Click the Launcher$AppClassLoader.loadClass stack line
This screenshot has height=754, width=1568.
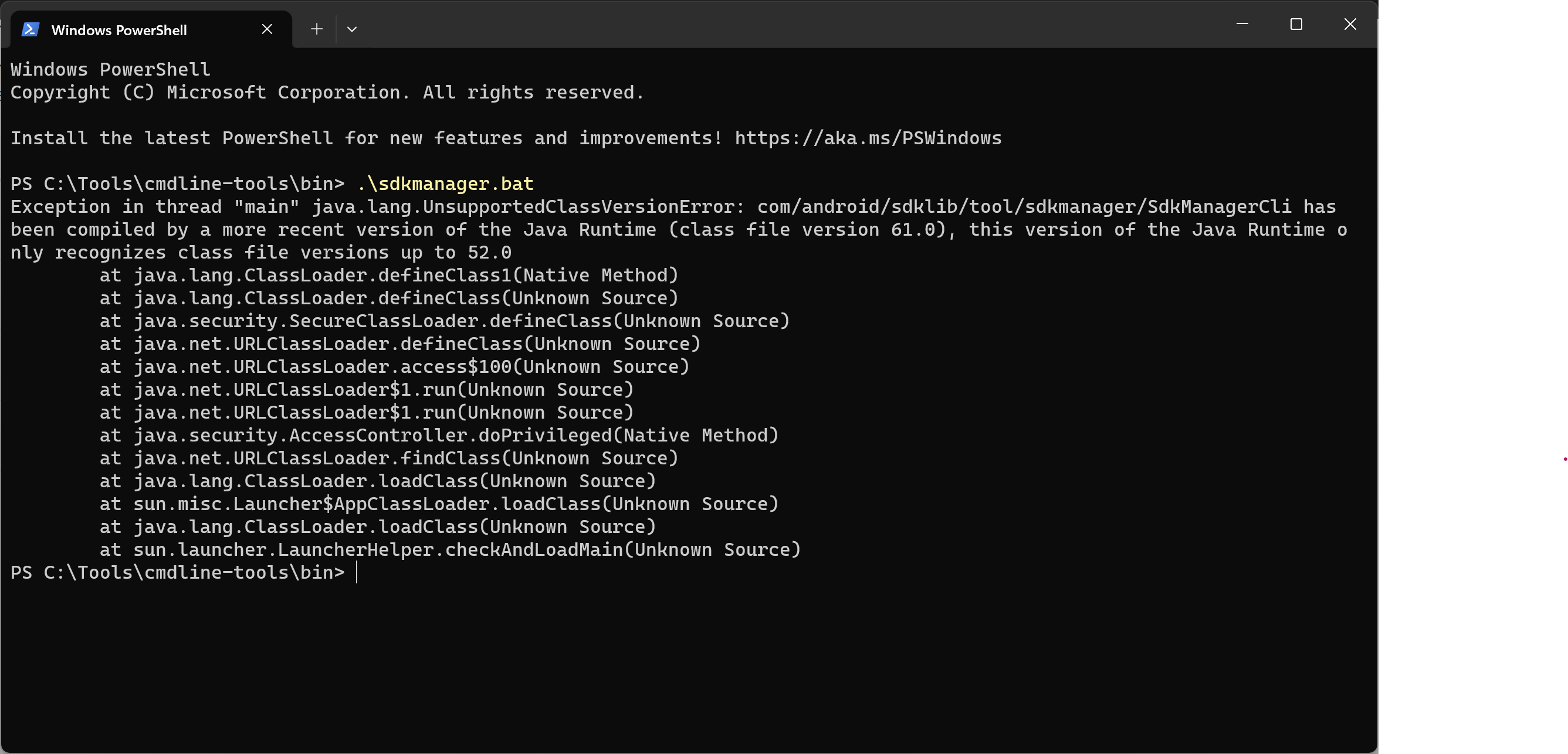click(x=439, y=504)
